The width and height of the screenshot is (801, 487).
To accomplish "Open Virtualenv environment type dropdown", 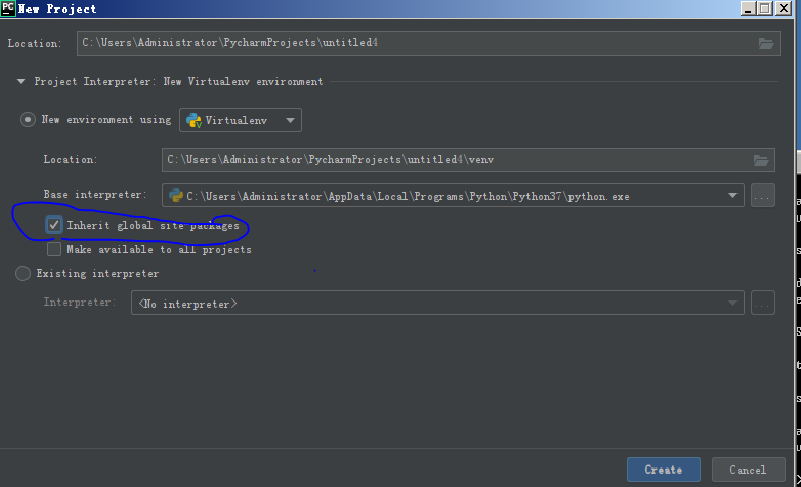I will [240, 120].
